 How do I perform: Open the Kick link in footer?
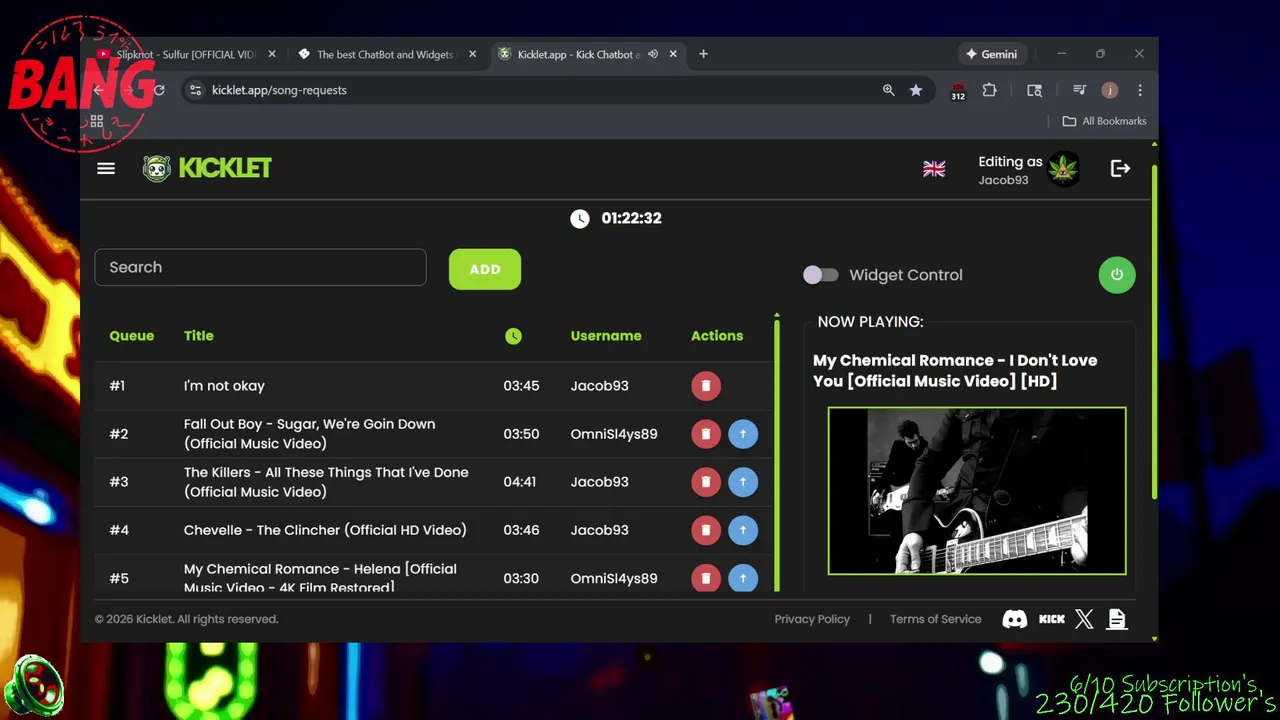click(1052, 619)
